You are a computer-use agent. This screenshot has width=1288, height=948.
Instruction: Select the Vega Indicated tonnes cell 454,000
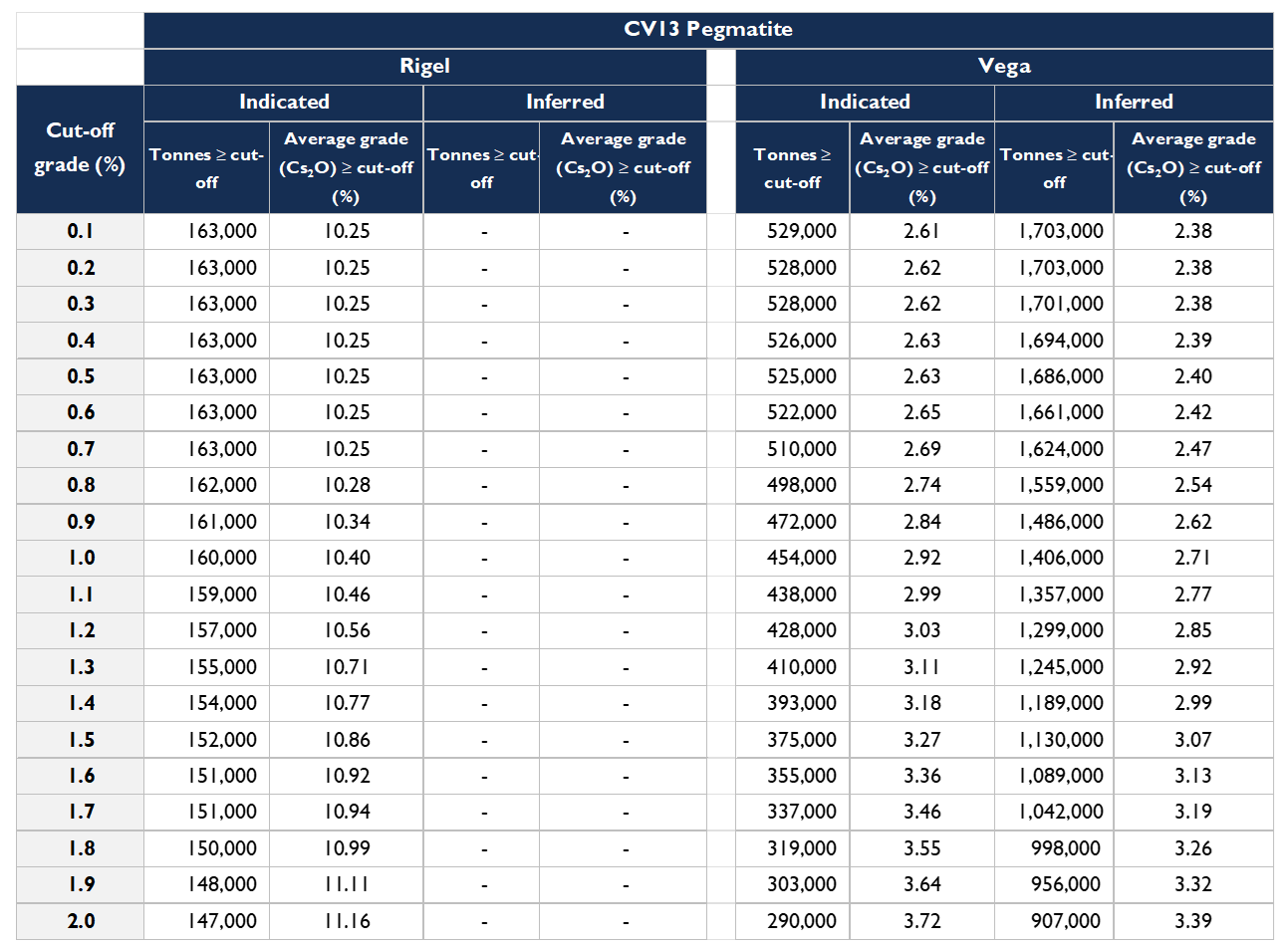[801, 558]
